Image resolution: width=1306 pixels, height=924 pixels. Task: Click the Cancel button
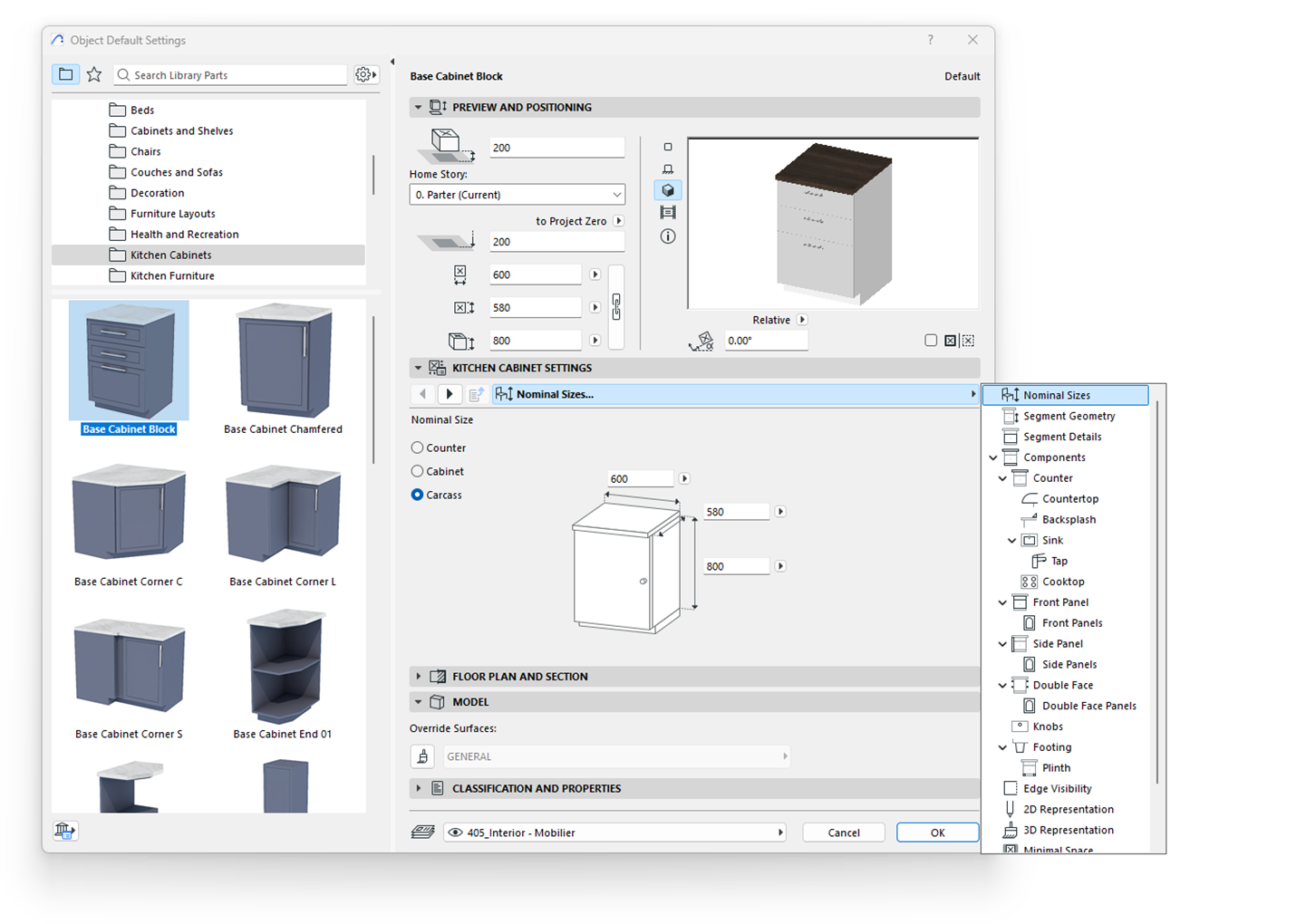pyautogui.click(x=844, y=833)
